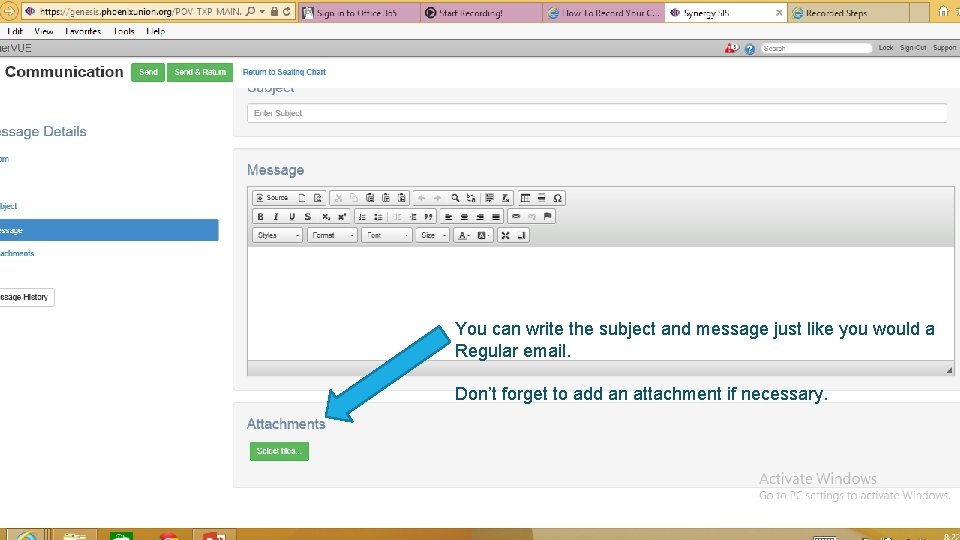Screen dimensions: 960x540
Task: Justify the text alignment
Action: coord(496,217)
